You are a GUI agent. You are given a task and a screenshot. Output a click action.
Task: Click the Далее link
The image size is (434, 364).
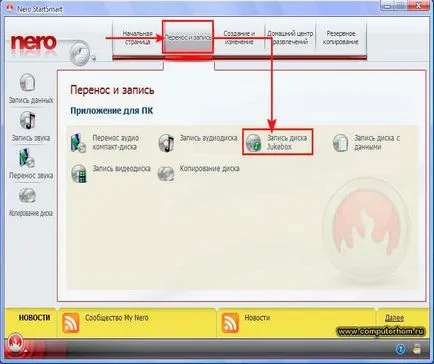[x=394, y=318]
